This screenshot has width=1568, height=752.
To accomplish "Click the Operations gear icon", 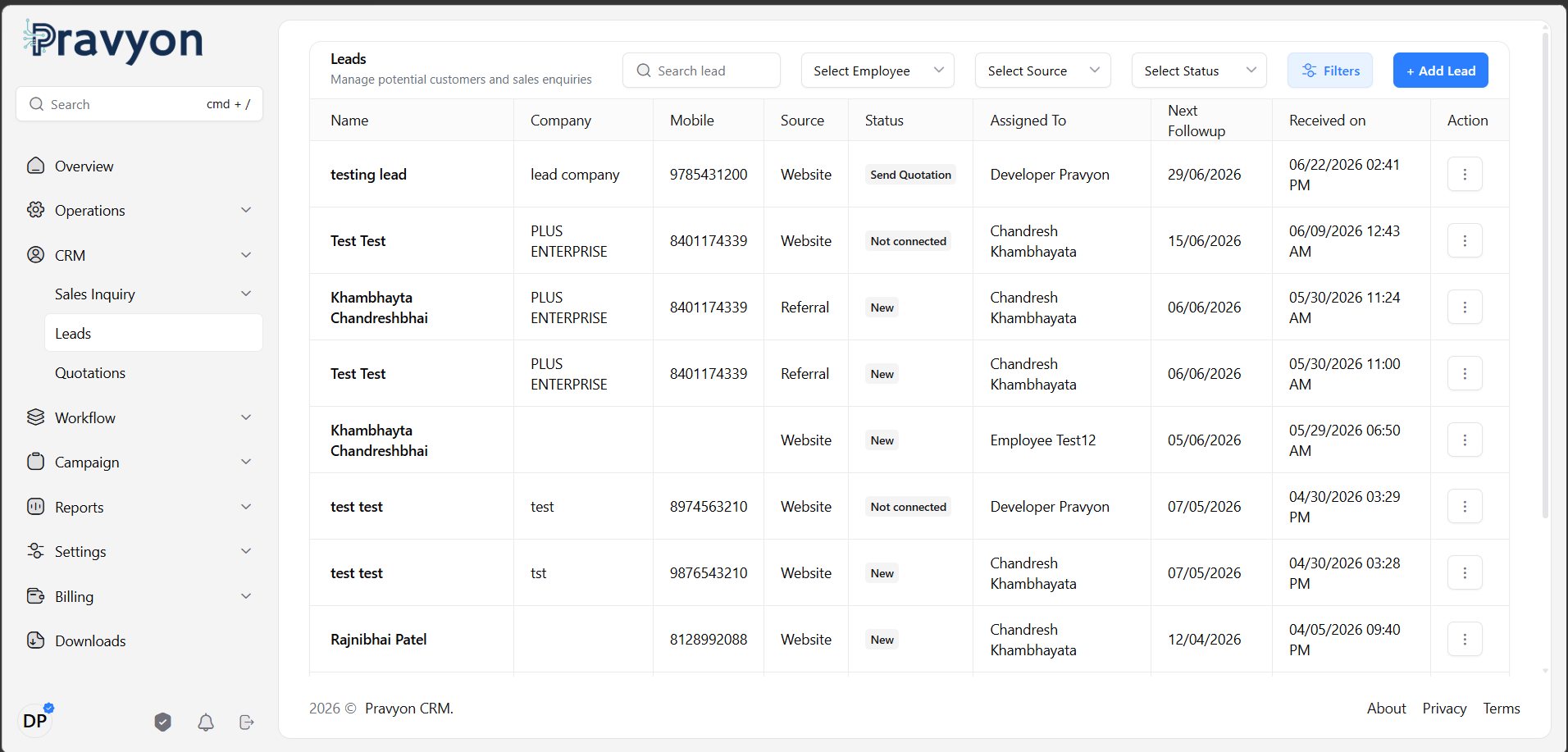I will coord(35,210).
